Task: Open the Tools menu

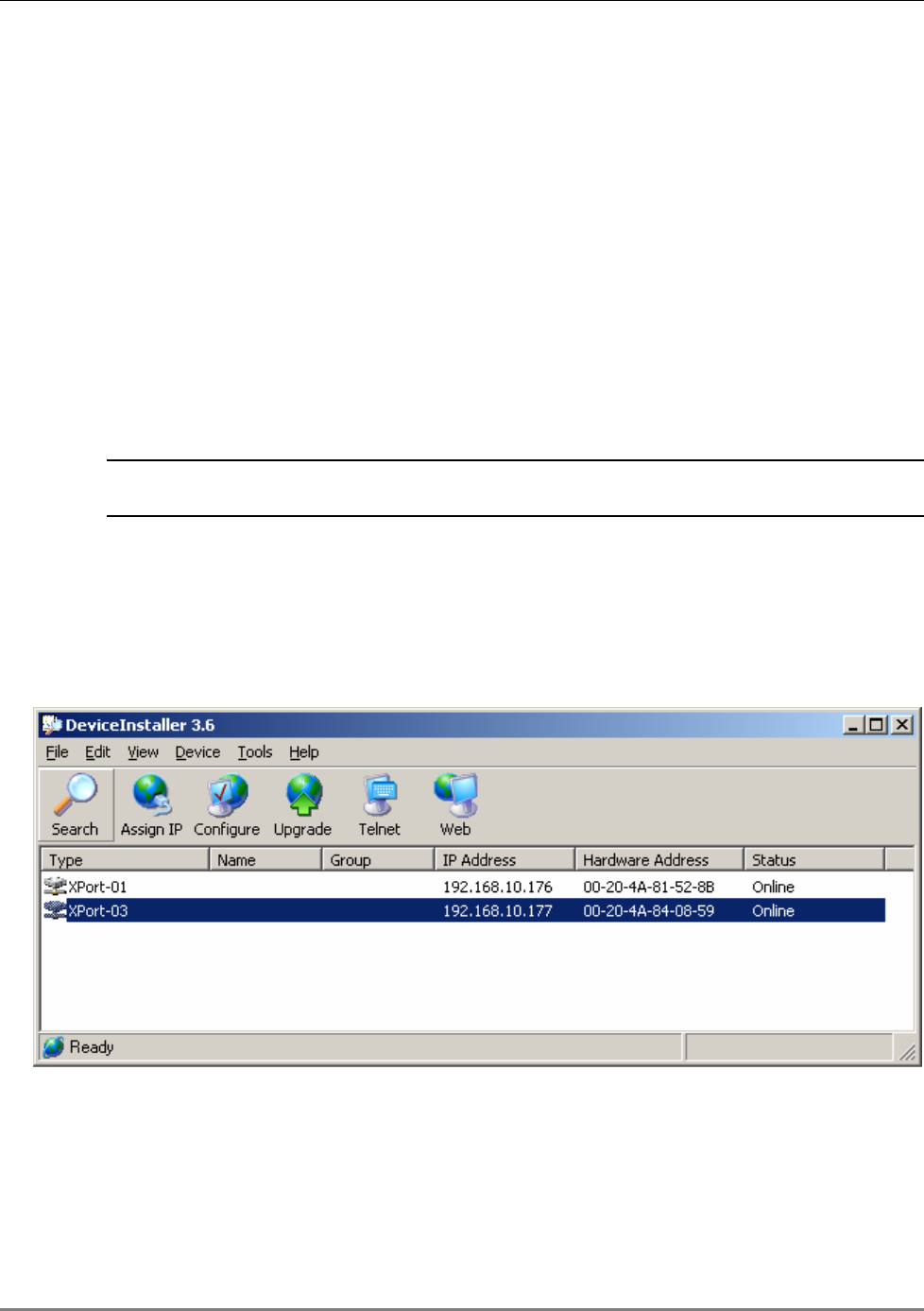Action: 255,752
